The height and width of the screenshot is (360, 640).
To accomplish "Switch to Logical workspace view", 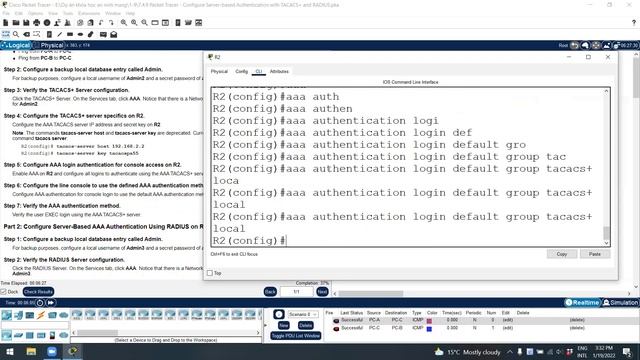I will click(x=16, y=45).
